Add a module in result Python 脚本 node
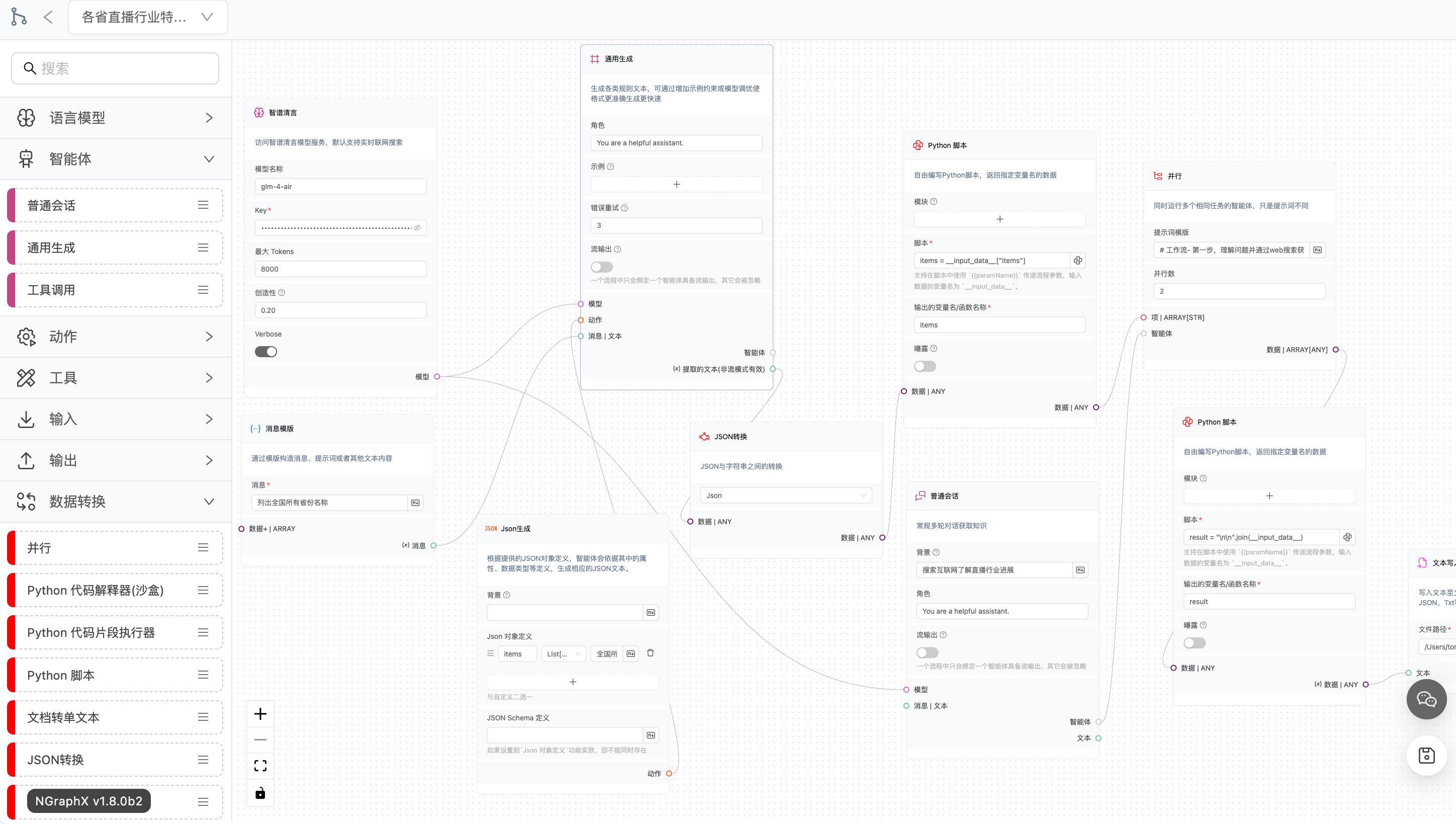This screenshot has height=824, width=1456. tap(1269, 496)
